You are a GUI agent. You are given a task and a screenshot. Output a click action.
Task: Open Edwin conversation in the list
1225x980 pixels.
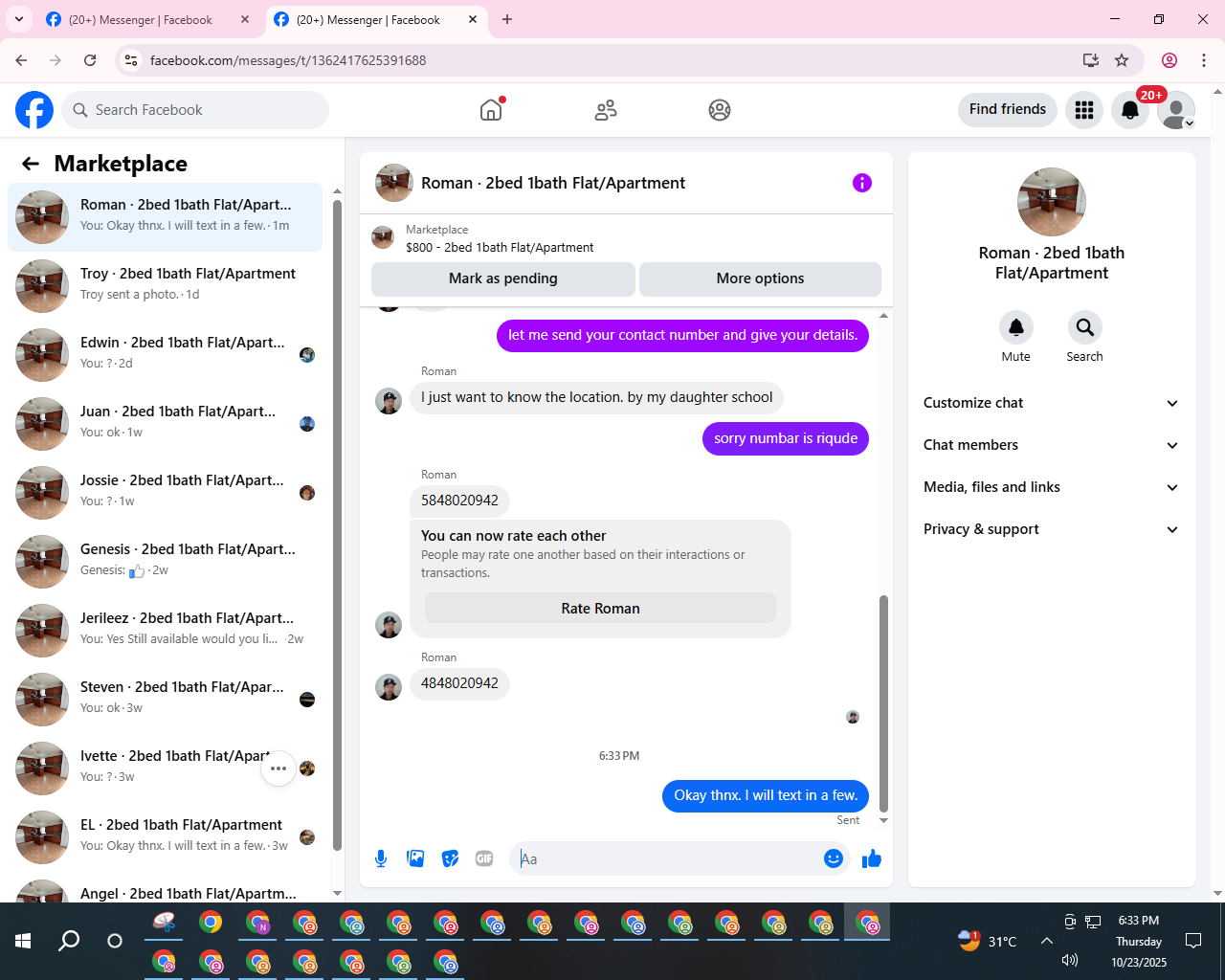165,355
